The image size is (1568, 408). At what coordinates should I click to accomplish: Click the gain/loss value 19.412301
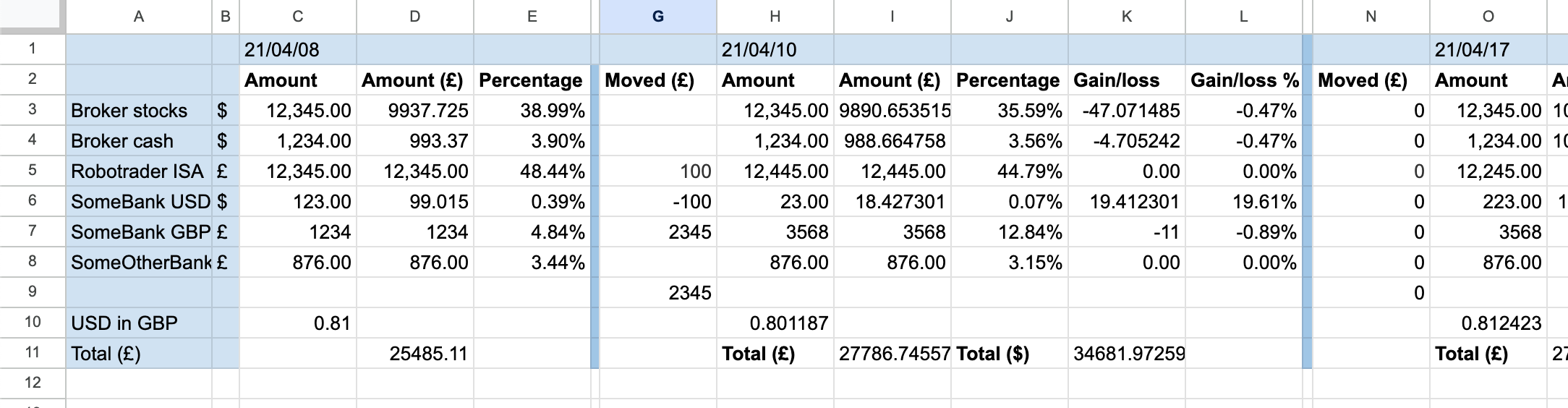(1127, 202)
